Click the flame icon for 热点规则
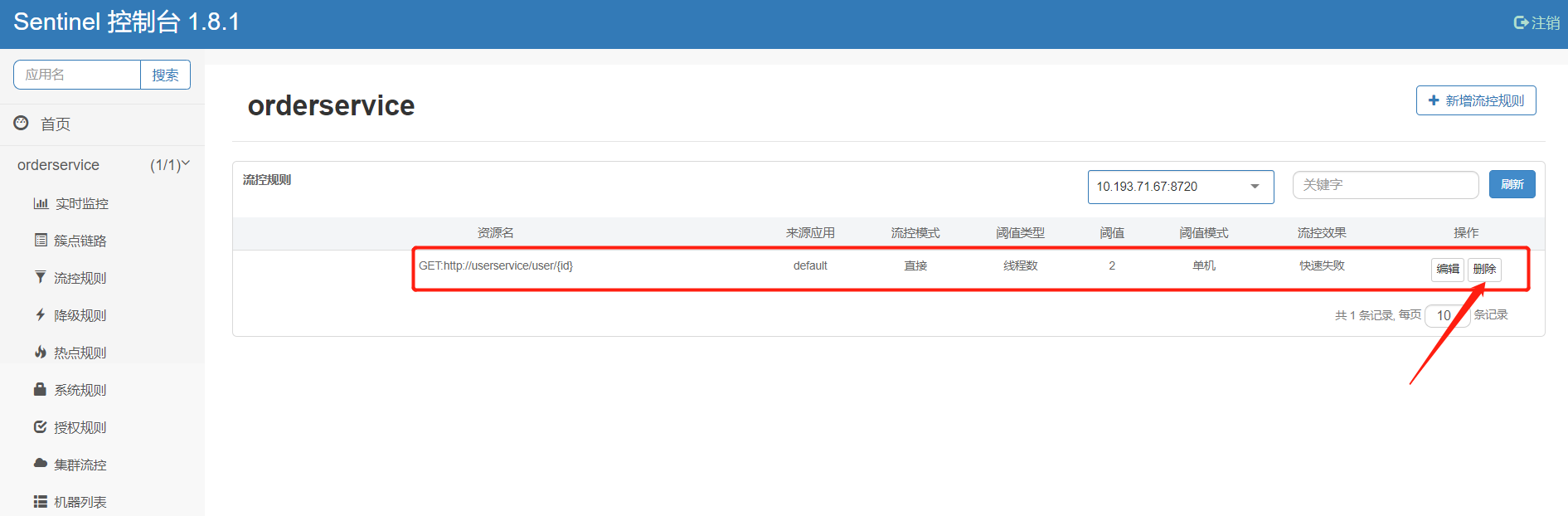 click(x=40, y=352)
